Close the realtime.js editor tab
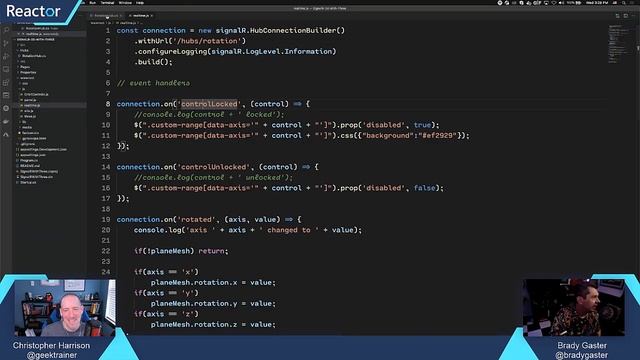Screen dimensions: 640x360 pos(152,16)
